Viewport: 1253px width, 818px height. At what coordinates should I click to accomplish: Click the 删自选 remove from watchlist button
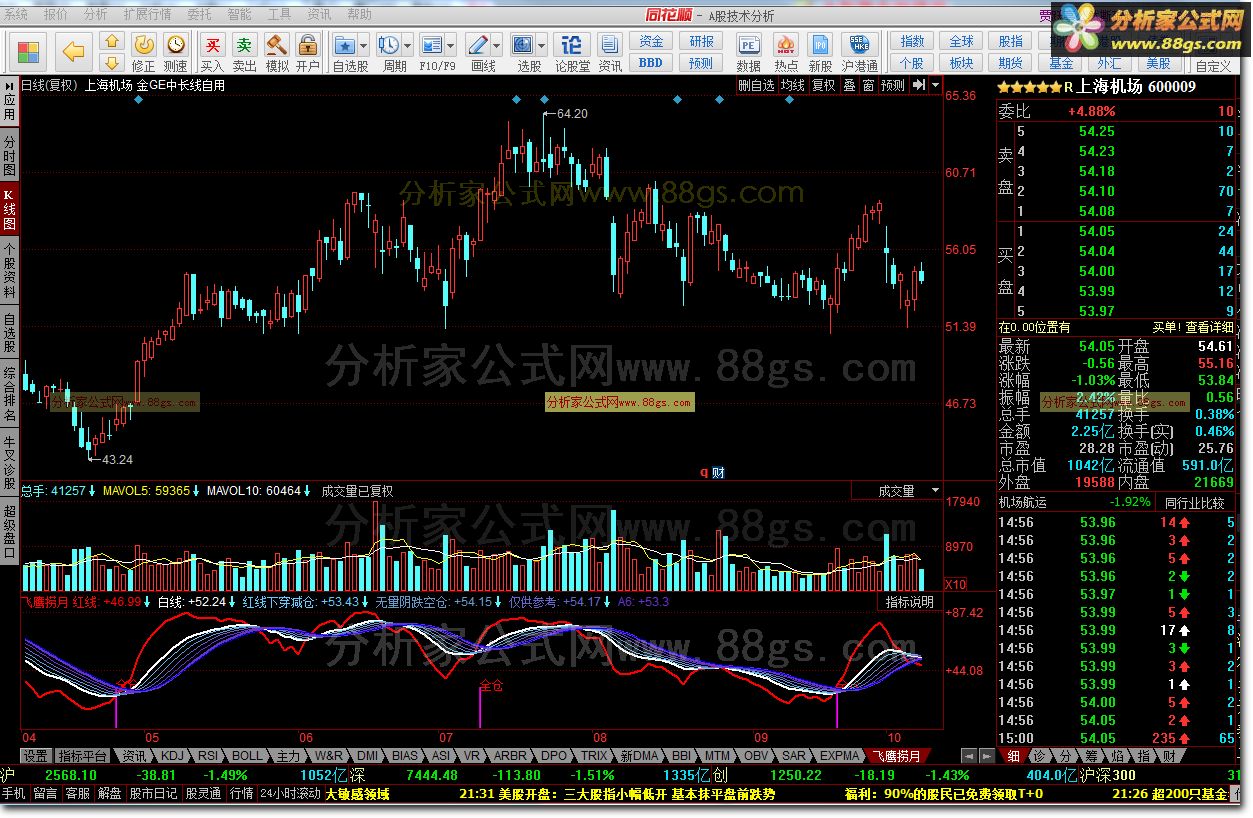click(756, 85)
